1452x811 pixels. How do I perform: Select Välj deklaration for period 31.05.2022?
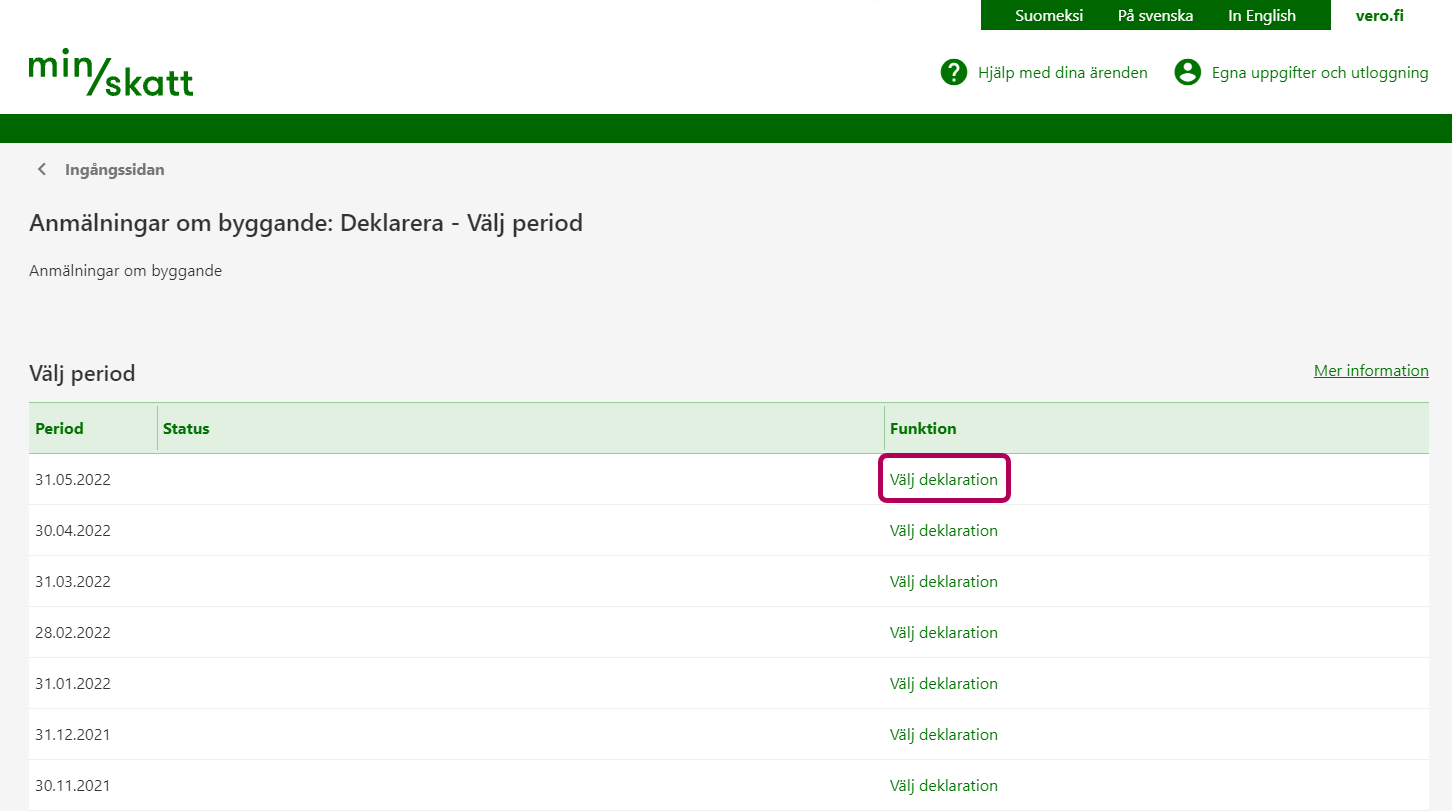point(943,480)
